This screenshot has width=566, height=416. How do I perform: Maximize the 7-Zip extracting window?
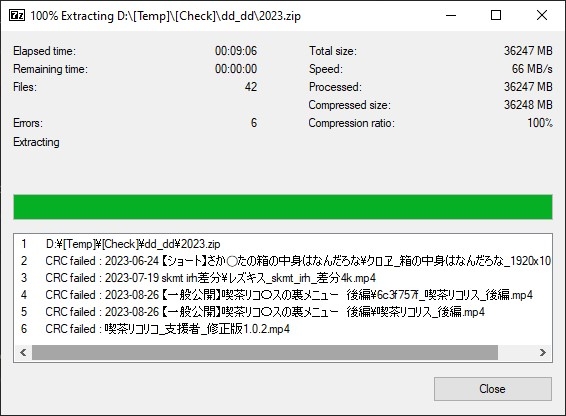496,16
